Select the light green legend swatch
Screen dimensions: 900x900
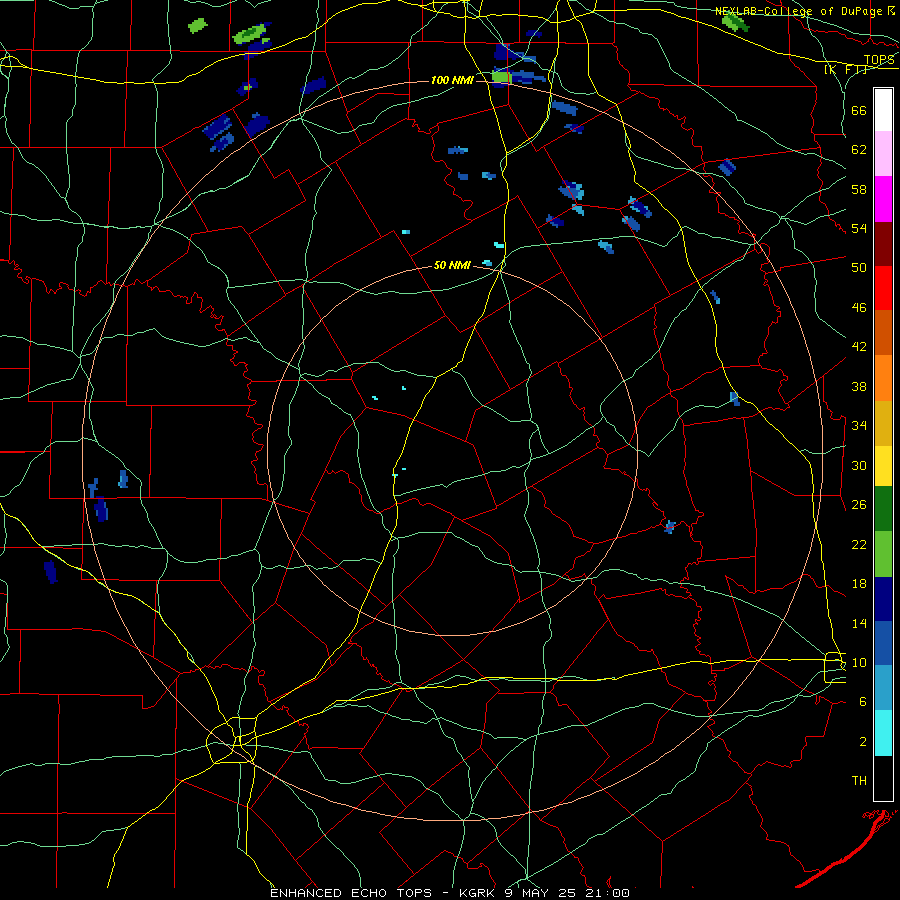pos(883,554)
